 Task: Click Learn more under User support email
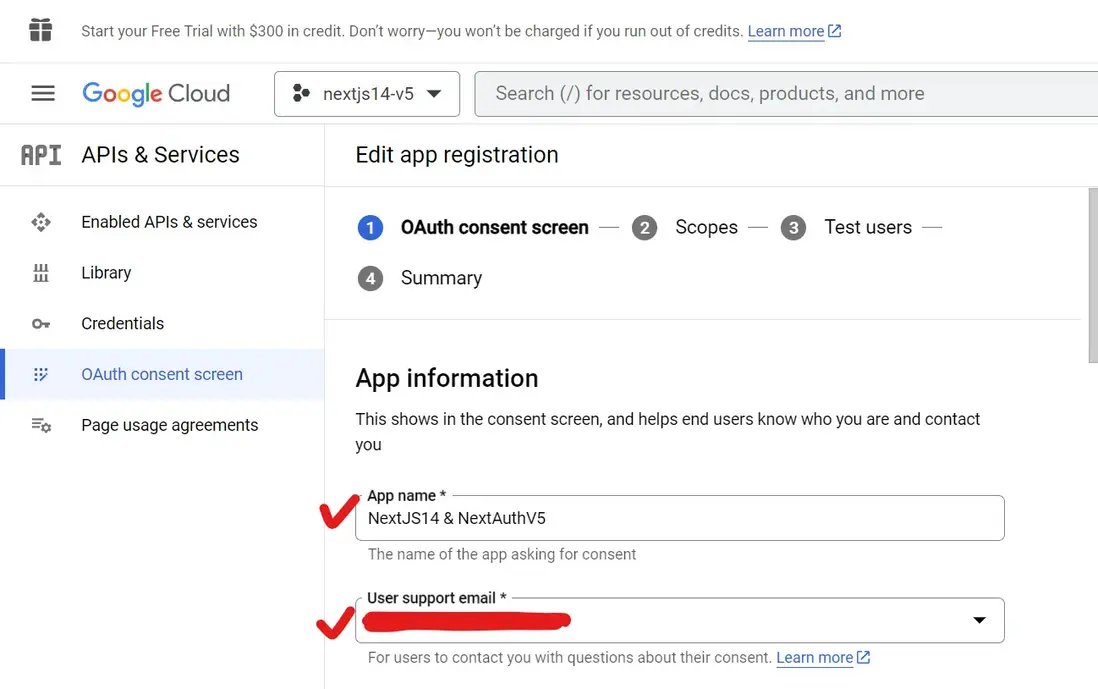814,658
